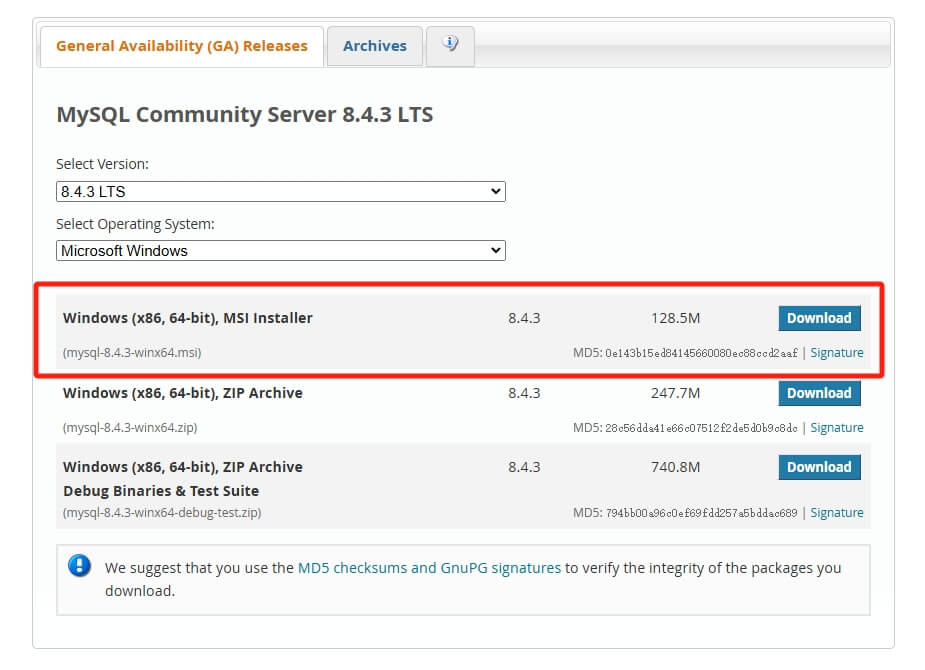Open Signature link for MSI Installer

pyautogui.click(x=837, y=353)
